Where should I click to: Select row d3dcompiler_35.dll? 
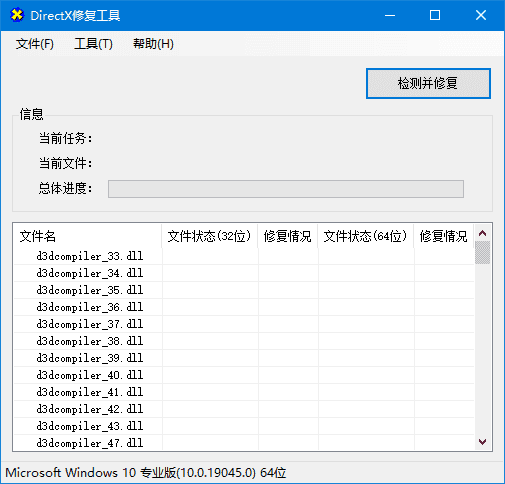point(244,290)
